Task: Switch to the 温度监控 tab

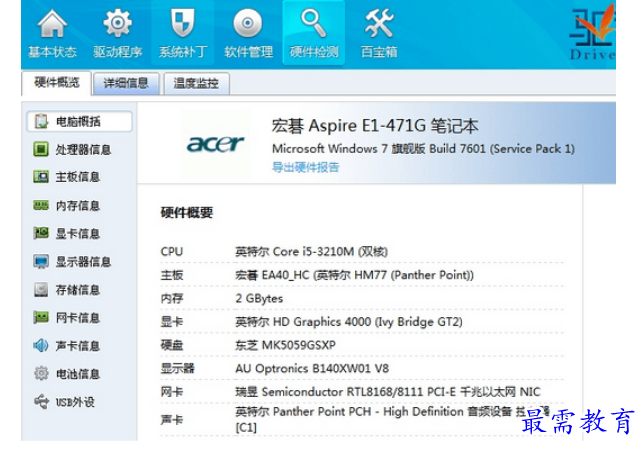Action: pyautogui.click(x=196, y=84)
